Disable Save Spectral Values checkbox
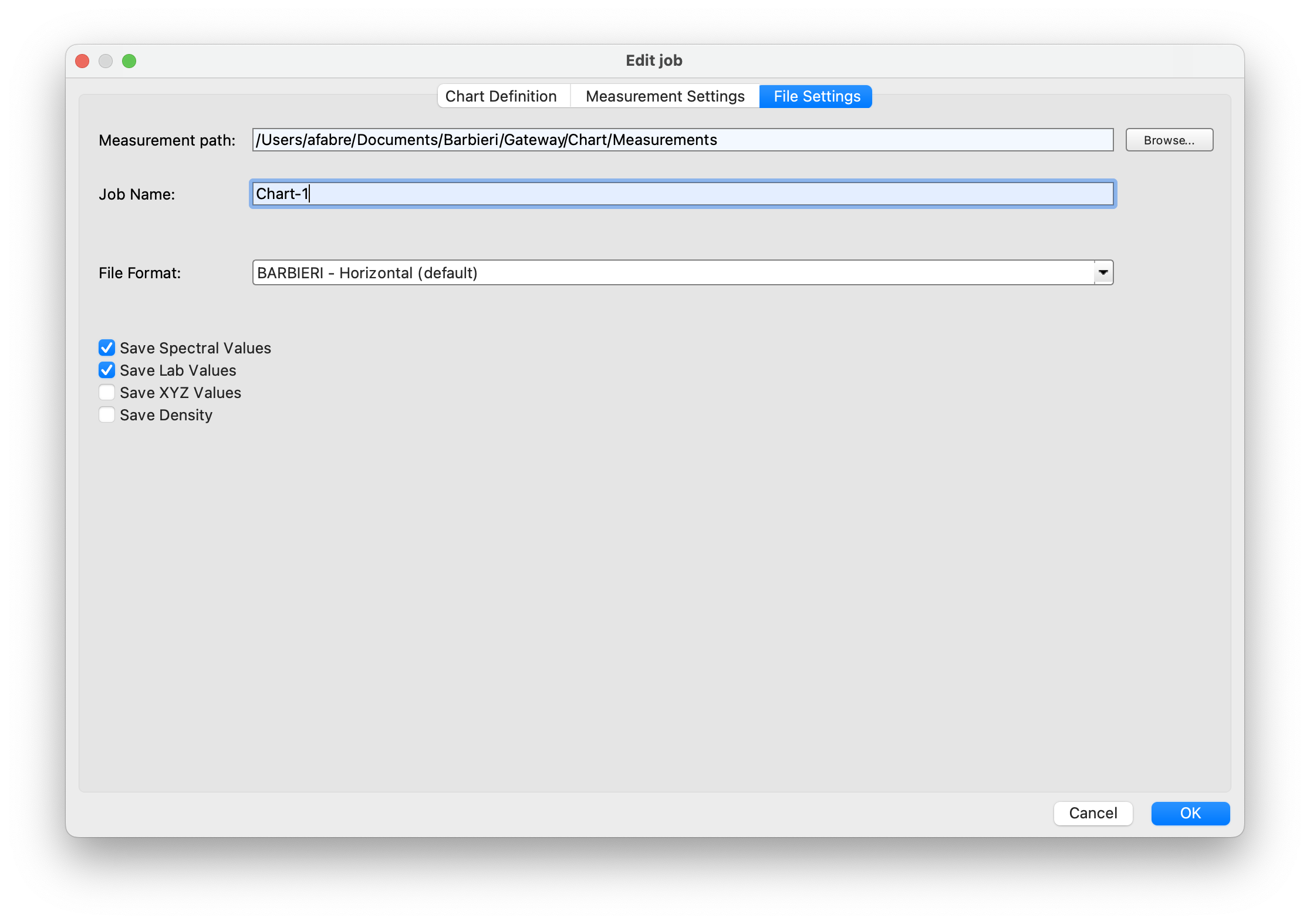Screen dimensions: 1310x924 pyautogui.click(x=107, y=348)
